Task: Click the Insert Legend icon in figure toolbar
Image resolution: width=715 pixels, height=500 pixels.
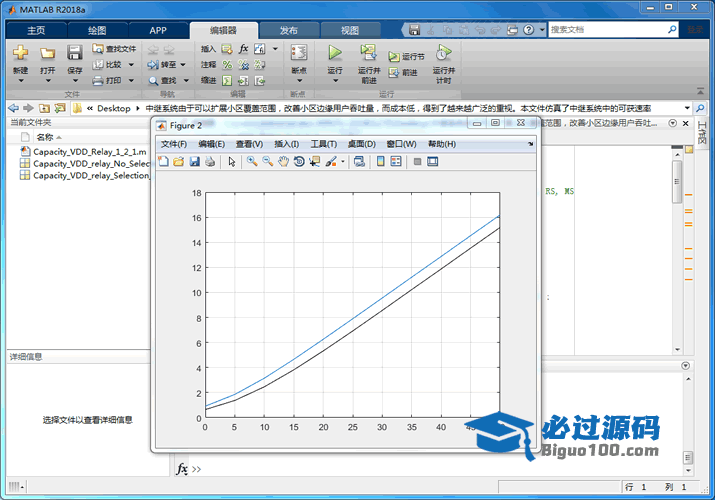Action: [x=396, y=161]
